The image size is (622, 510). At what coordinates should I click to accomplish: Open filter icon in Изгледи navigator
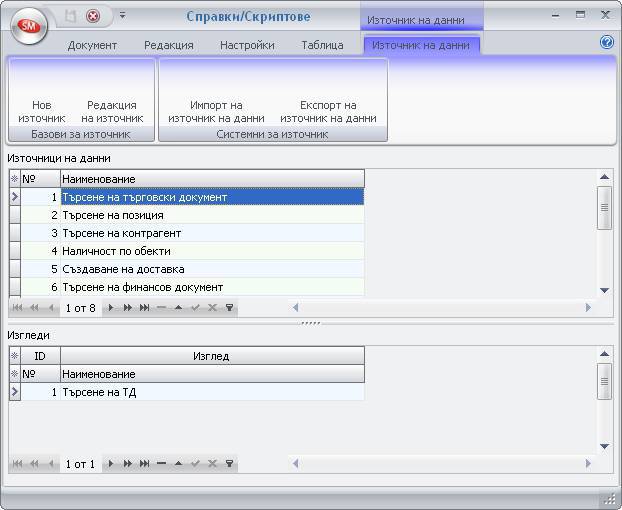pyautogui.click(x=229, y=463)
